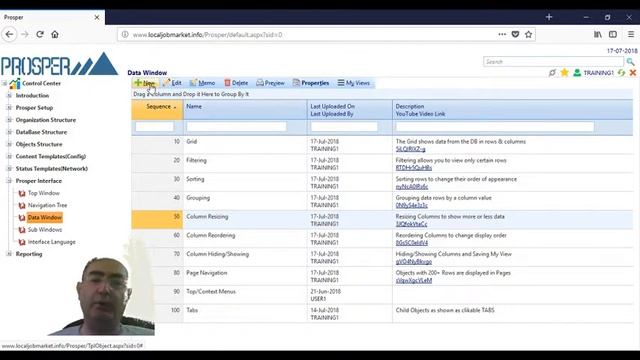Open a new browser tab

click(x=549, y=17)
